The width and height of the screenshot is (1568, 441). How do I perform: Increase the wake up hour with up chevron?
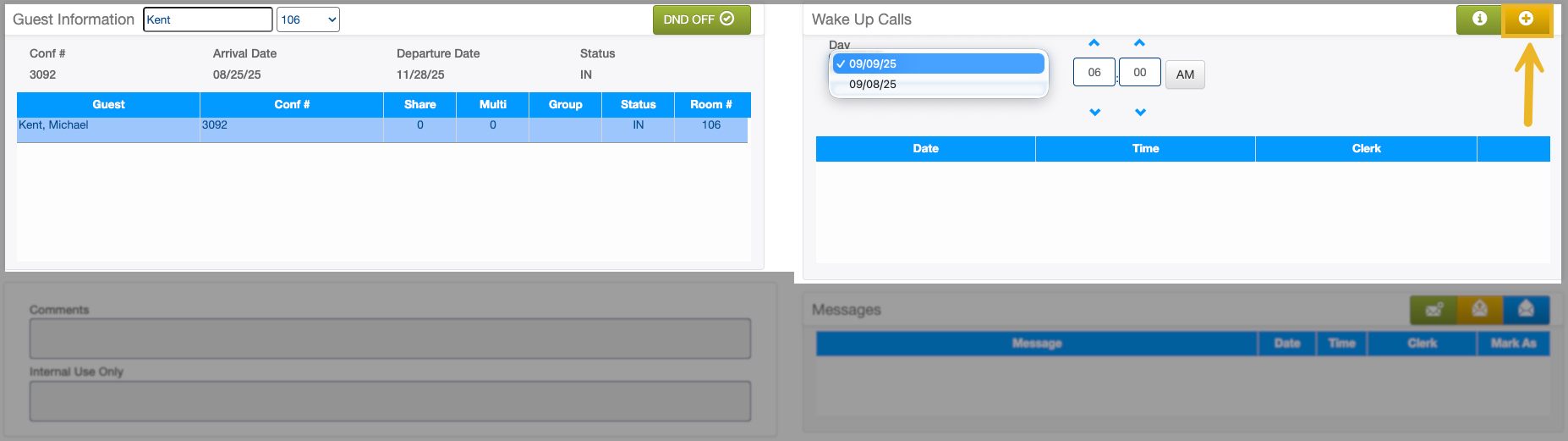1094,43
